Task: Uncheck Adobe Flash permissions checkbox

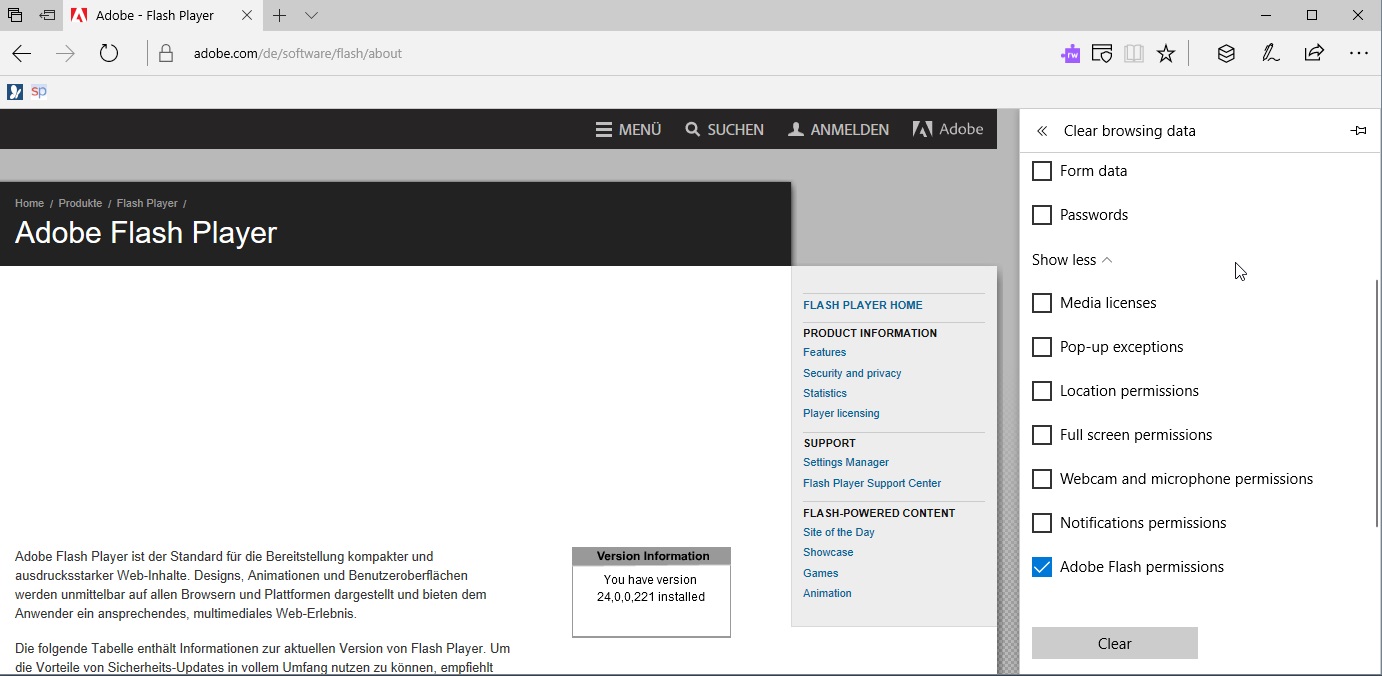Action: click(x=1042, y=567)
